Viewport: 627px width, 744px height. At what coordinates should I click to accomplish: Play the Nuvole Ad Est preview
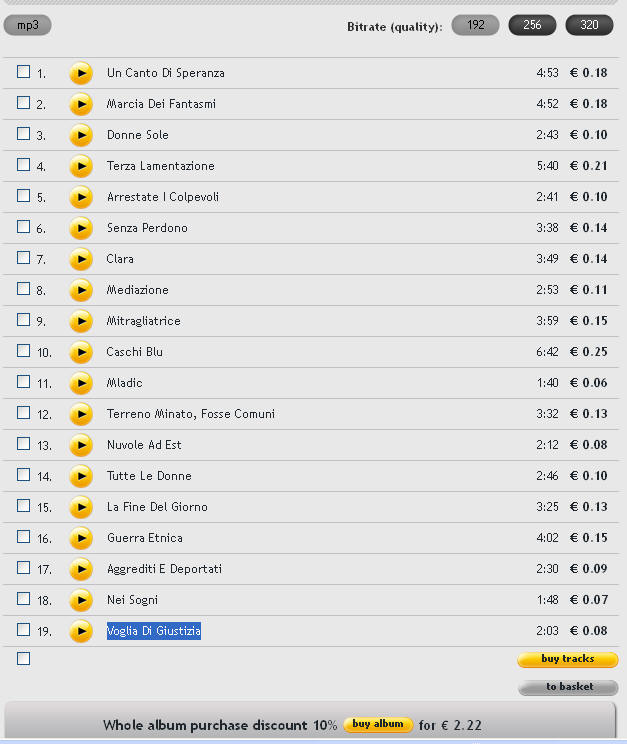click(81, 445)
